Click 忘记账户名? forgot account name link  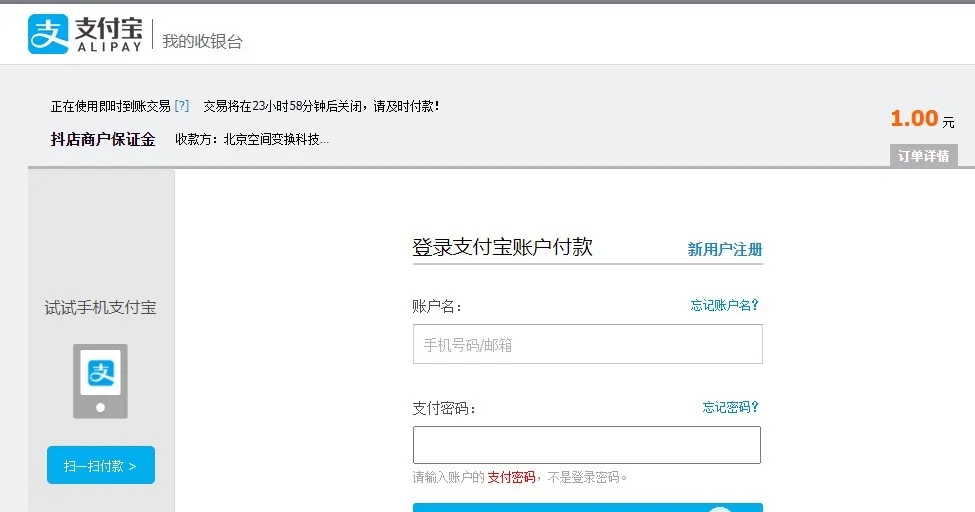tap(724, 305)
